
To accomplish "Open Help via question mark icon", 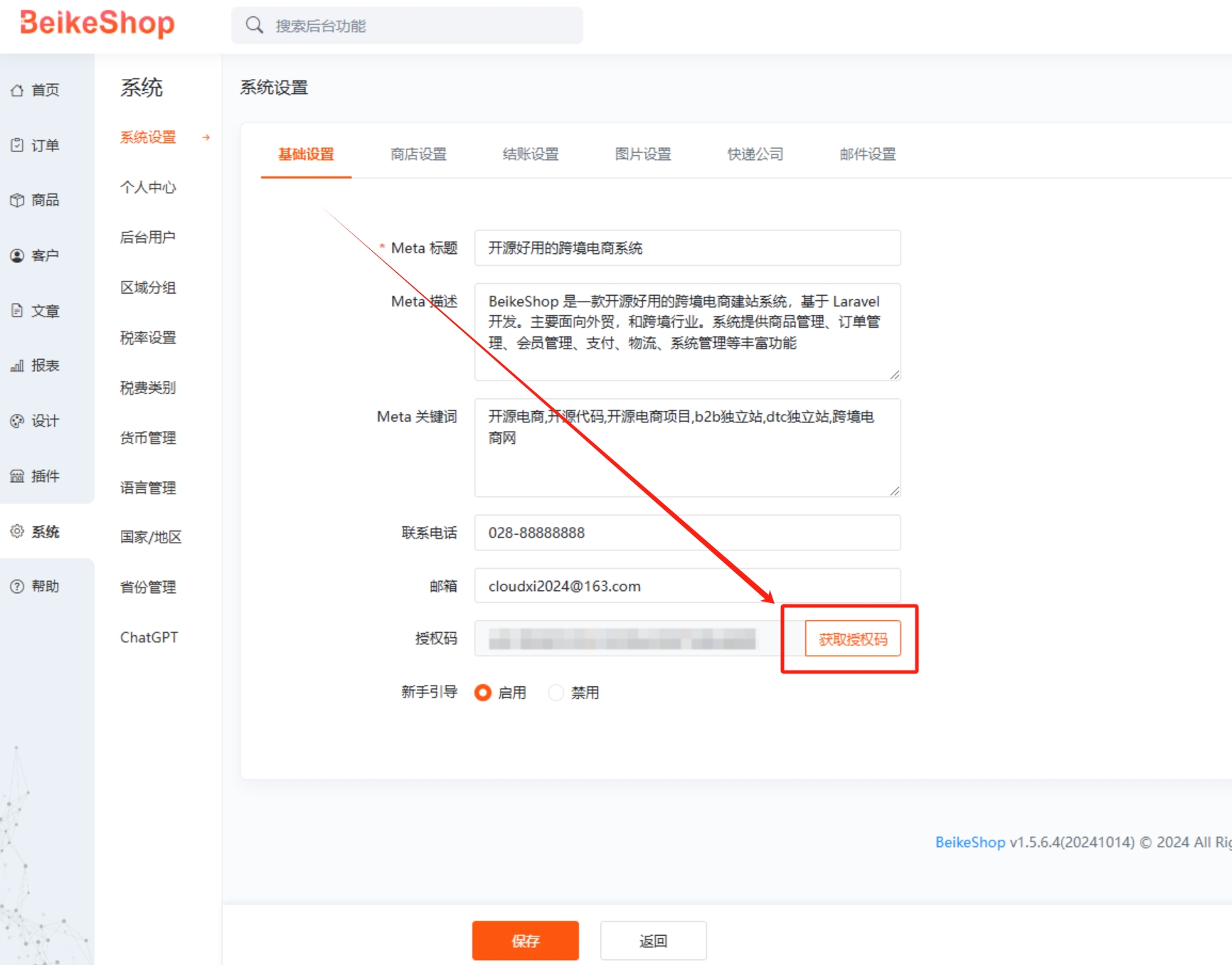I will [x=17, y=586].
